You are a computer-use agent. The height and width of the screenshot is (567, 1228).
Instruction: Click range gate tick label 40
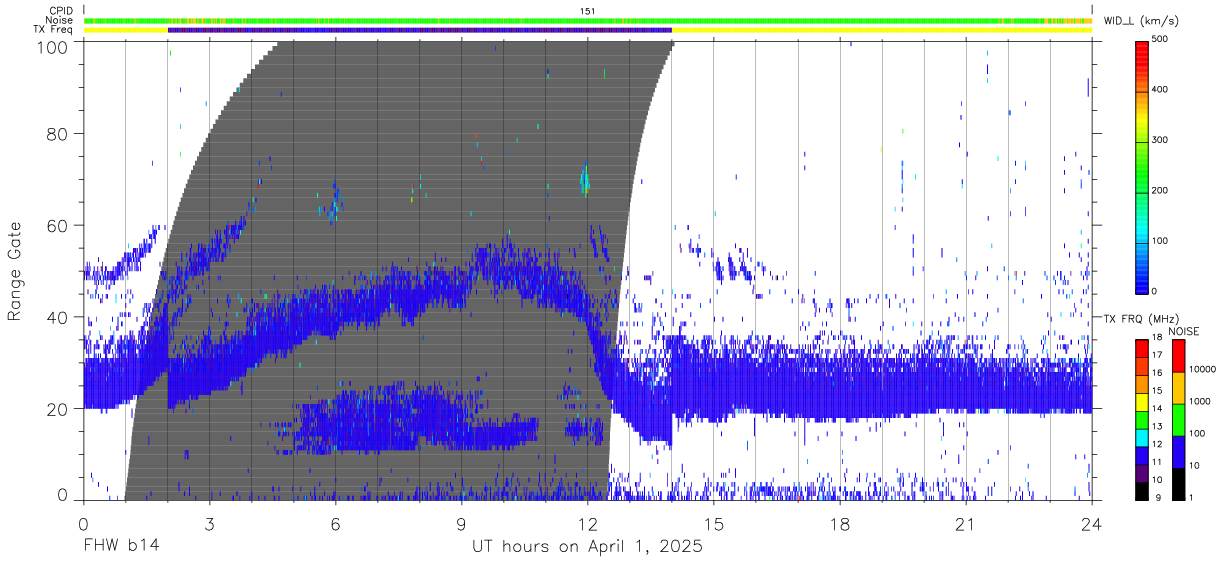[58, 317]
